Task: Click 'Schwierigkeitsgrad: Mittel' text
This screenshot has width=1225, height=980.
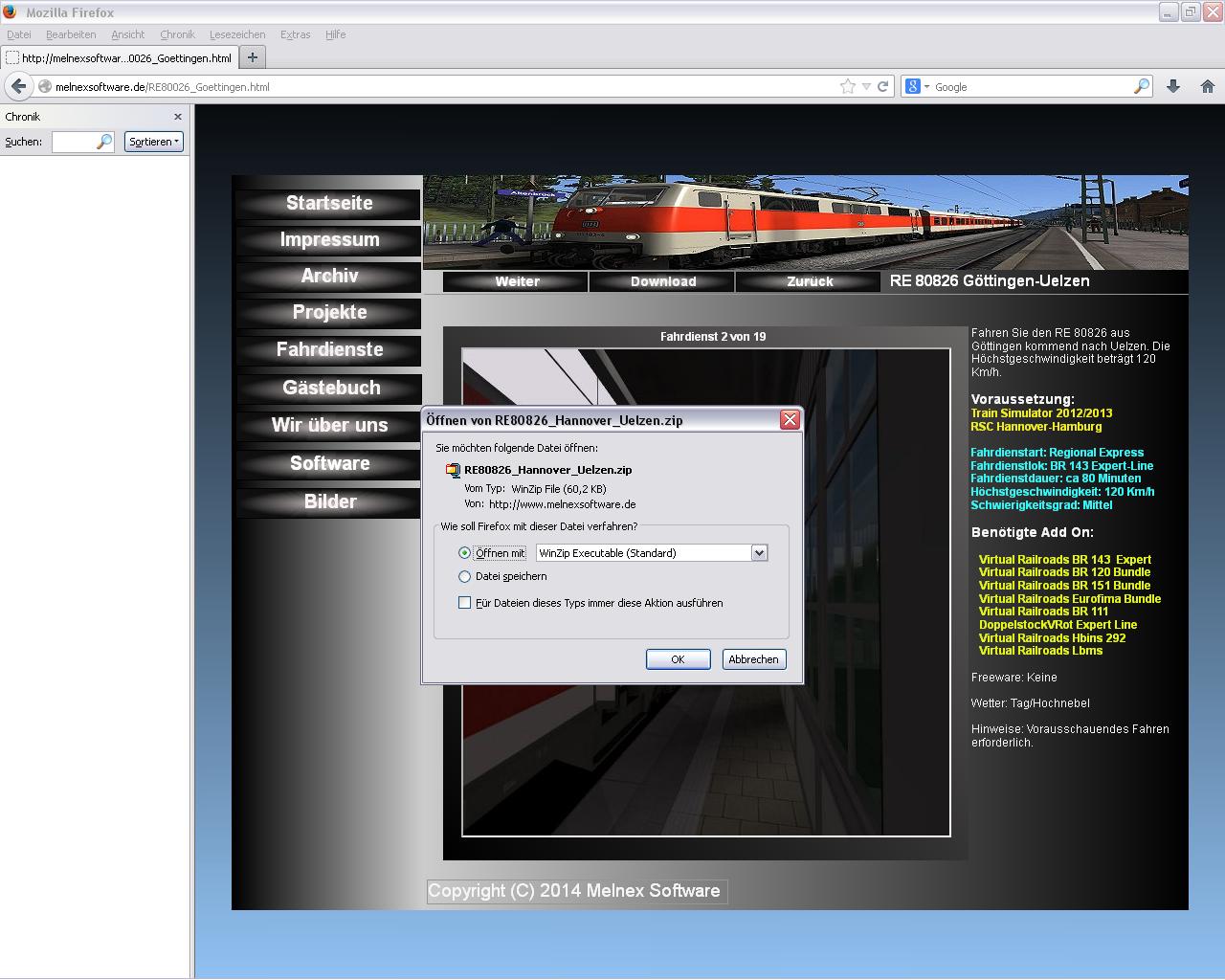Action: pyautogui.click(x=1041, y=505)
